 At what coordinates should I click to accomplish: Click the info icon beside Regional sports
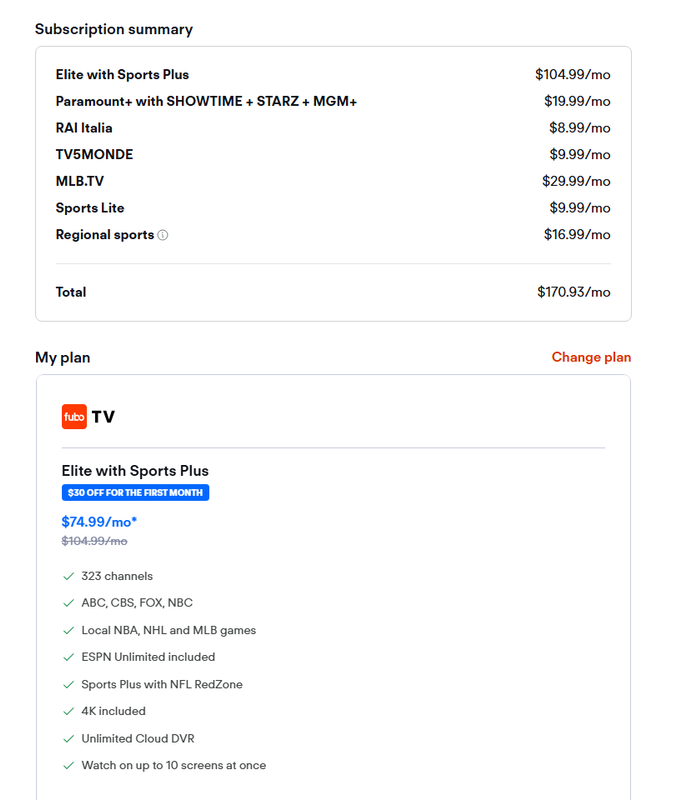(x=163, y=236)
